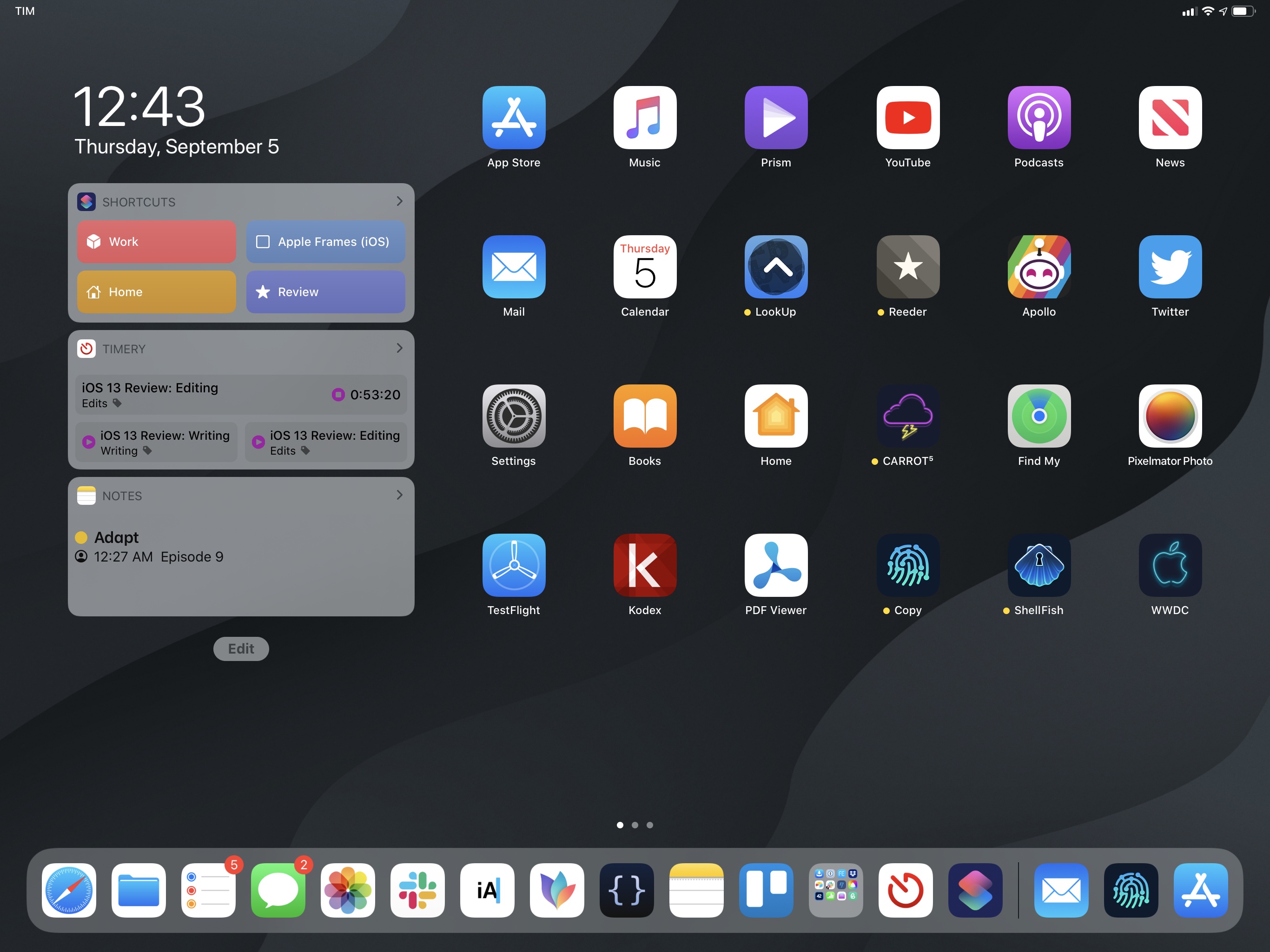Open the PDF Viewer app
Viewport: 1270px width, 952px height.
point(776,566)
